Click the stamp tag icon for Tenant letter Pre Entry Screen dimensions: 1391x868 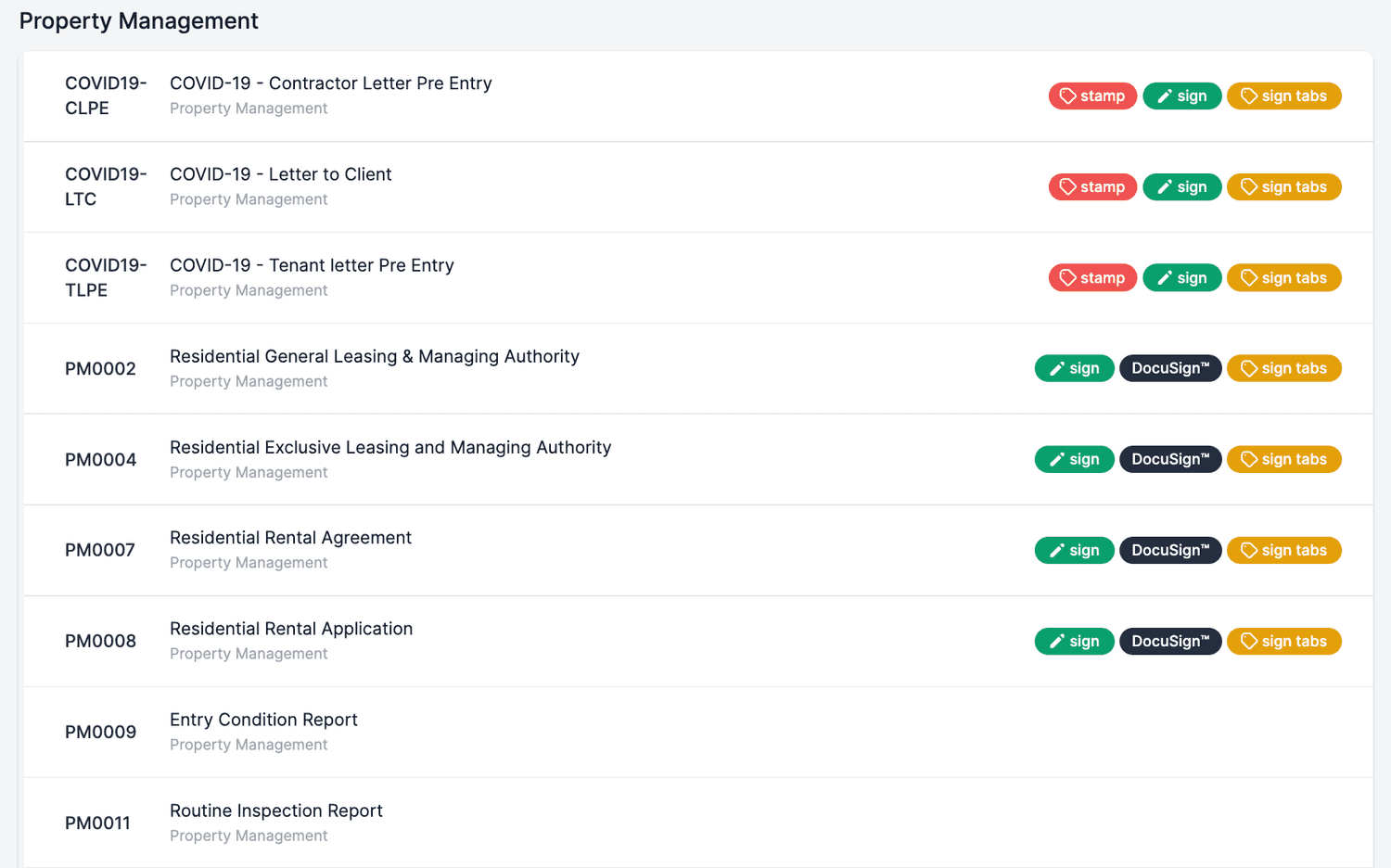point(1068,277)
